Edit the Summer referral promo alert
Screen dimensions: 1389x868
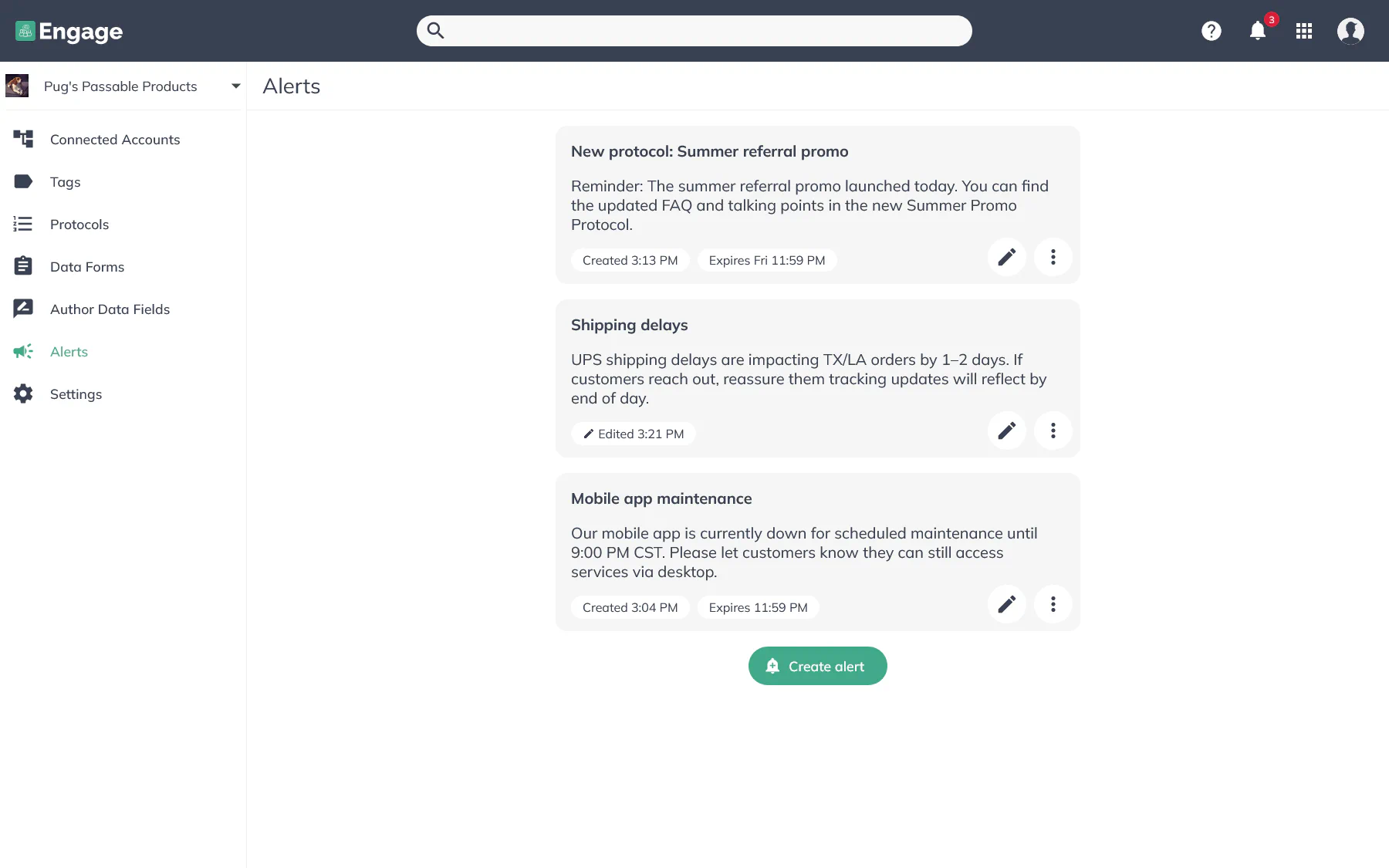point(1007,257)
